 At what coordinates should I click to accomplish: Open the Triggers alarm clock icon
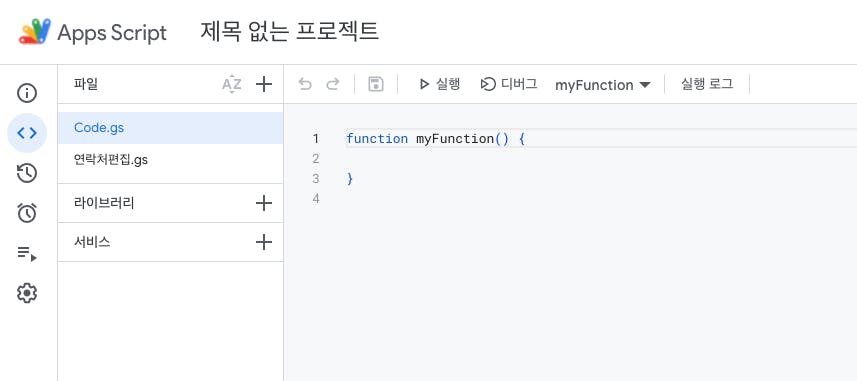[27, 213]
